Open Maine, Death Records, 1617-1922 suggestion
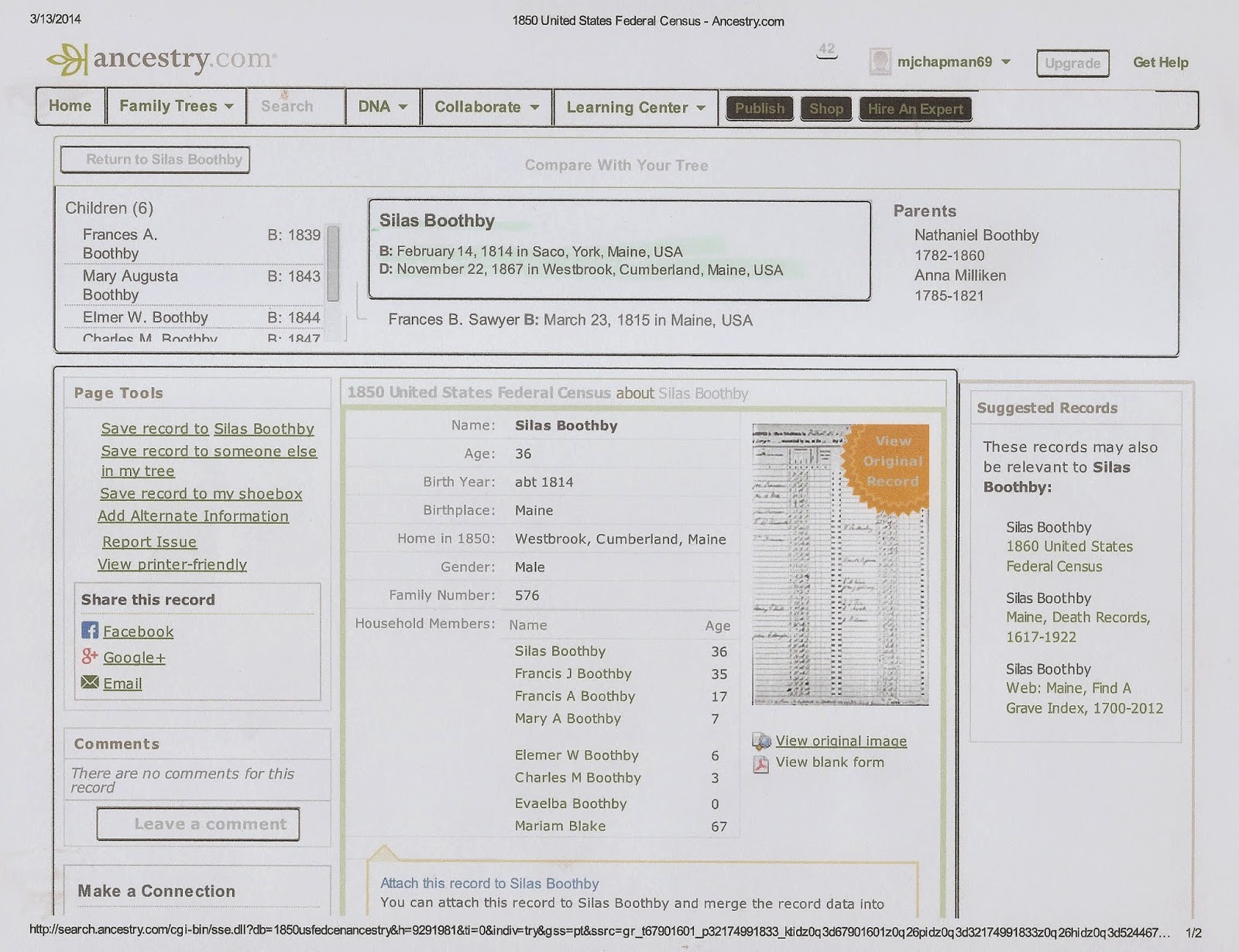This screenshot has height=952, width=1239. pyautogui.click(x=1078, y=627)
